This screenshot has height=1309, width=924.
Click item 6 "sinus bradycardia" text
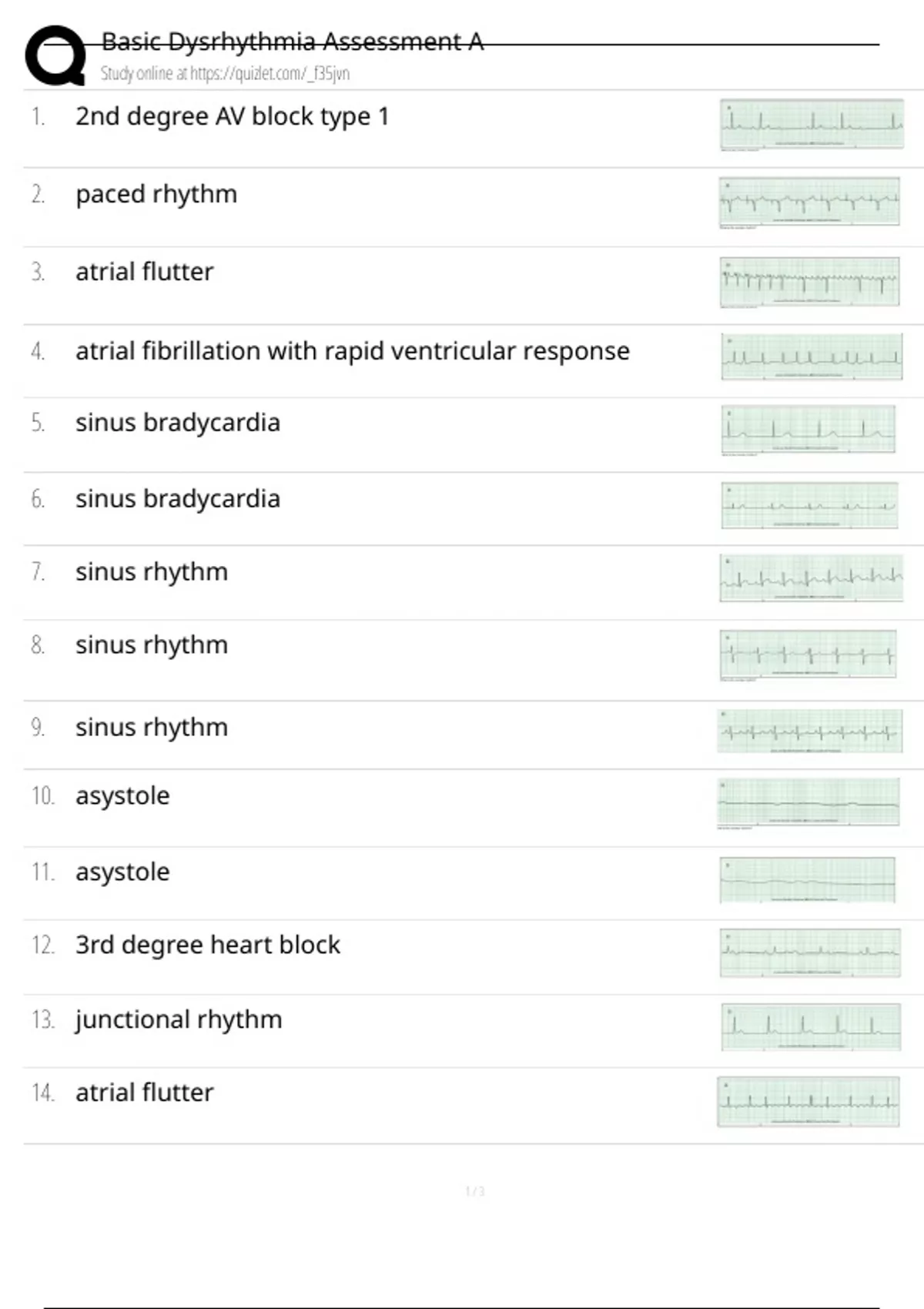[x=178, y=499]
